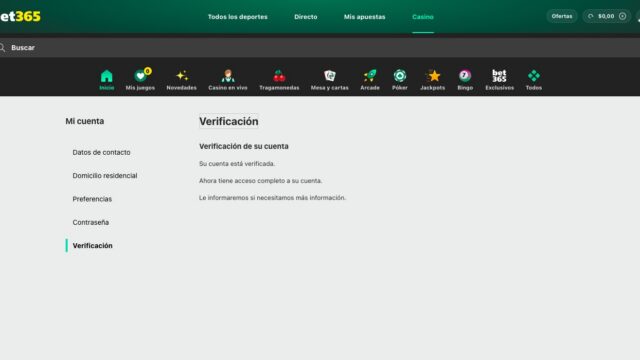
Task: Open Domicilio residencial section
Action: click(105, 176)
